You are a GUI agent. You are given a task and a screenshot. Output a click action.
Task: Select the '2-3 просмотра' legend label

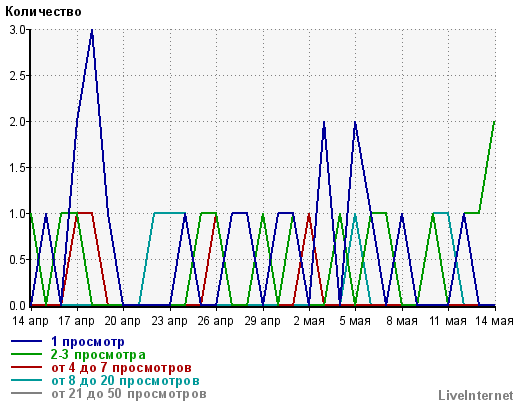pos(98,355)
